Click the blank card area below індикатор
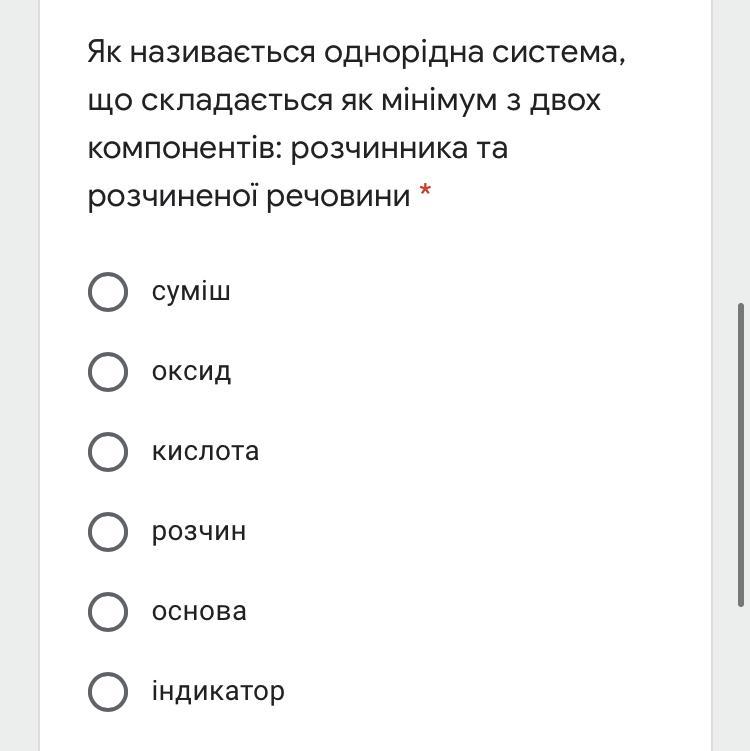The image size is (750, 751). pyautogui.click(x=375, y=733)
